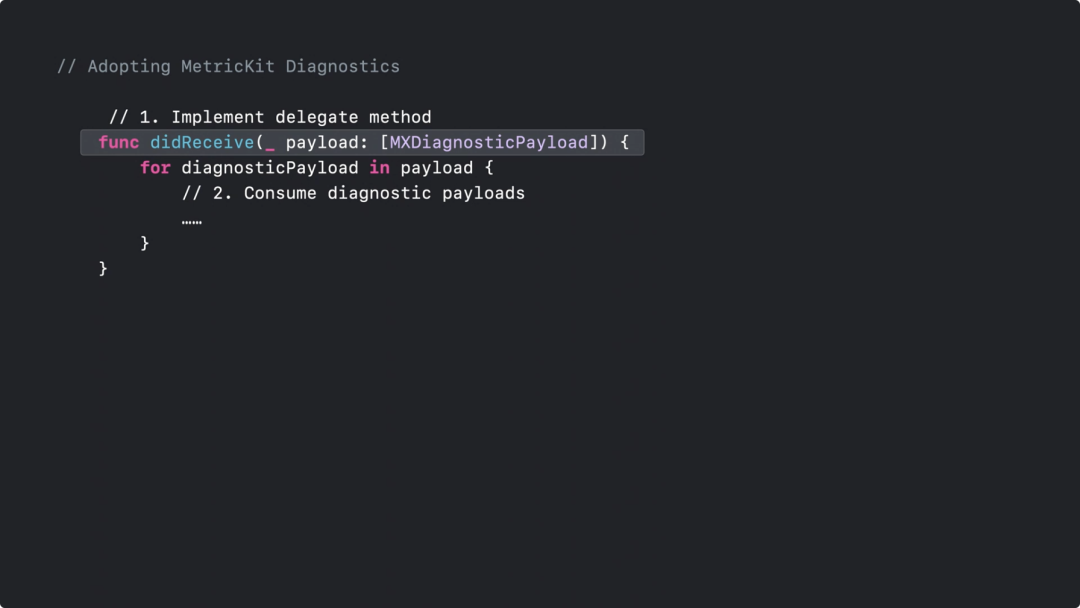The height and width of the screenshot is (608, 1080).
Task: Select the "diagnosticPayload" loop variable
Action: (x=270, y=168)
